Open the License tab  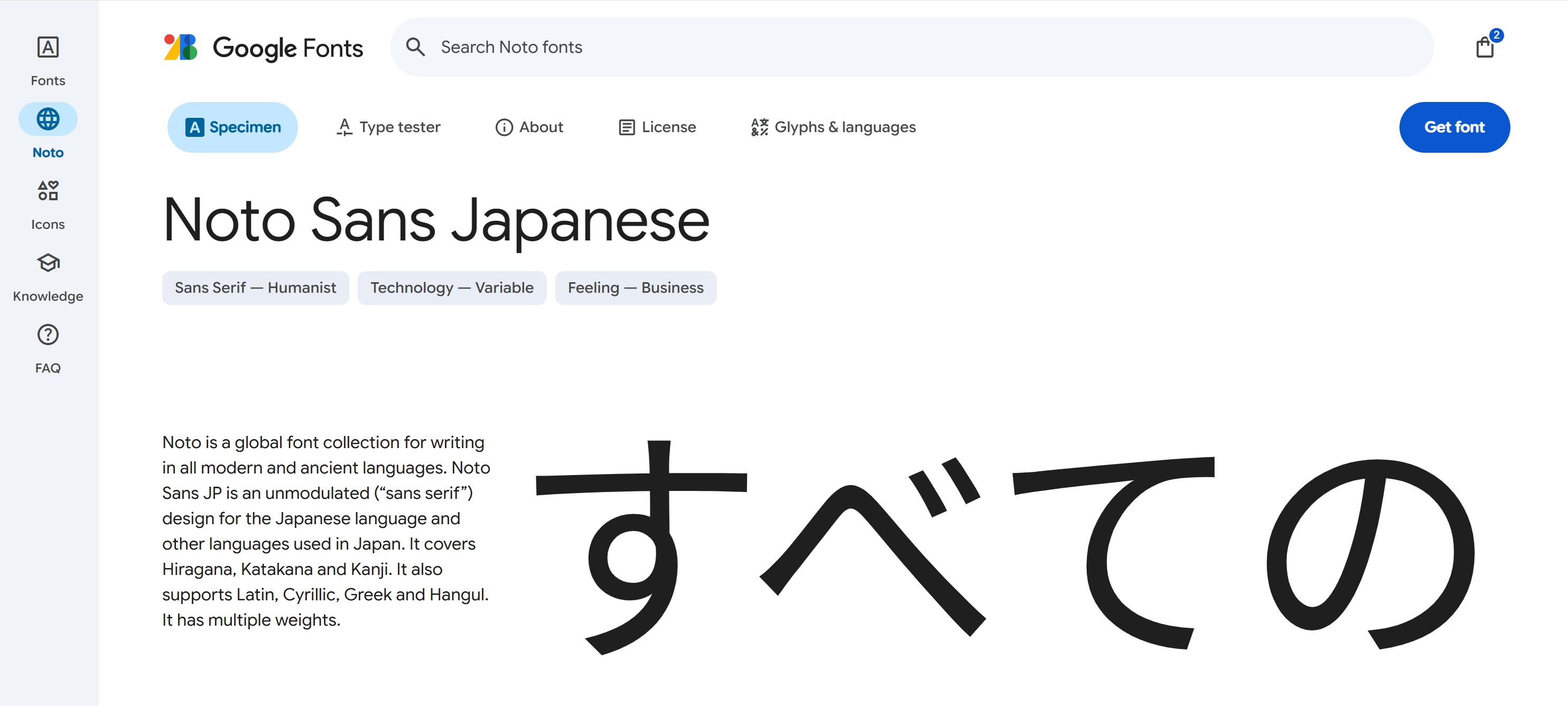pos(657,127)
